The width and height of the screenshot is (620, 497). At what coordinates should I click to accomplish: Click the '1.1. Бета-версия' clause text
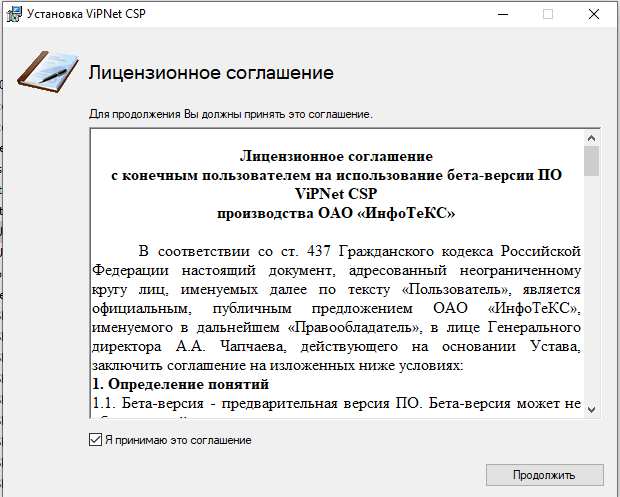coord(336,402)
